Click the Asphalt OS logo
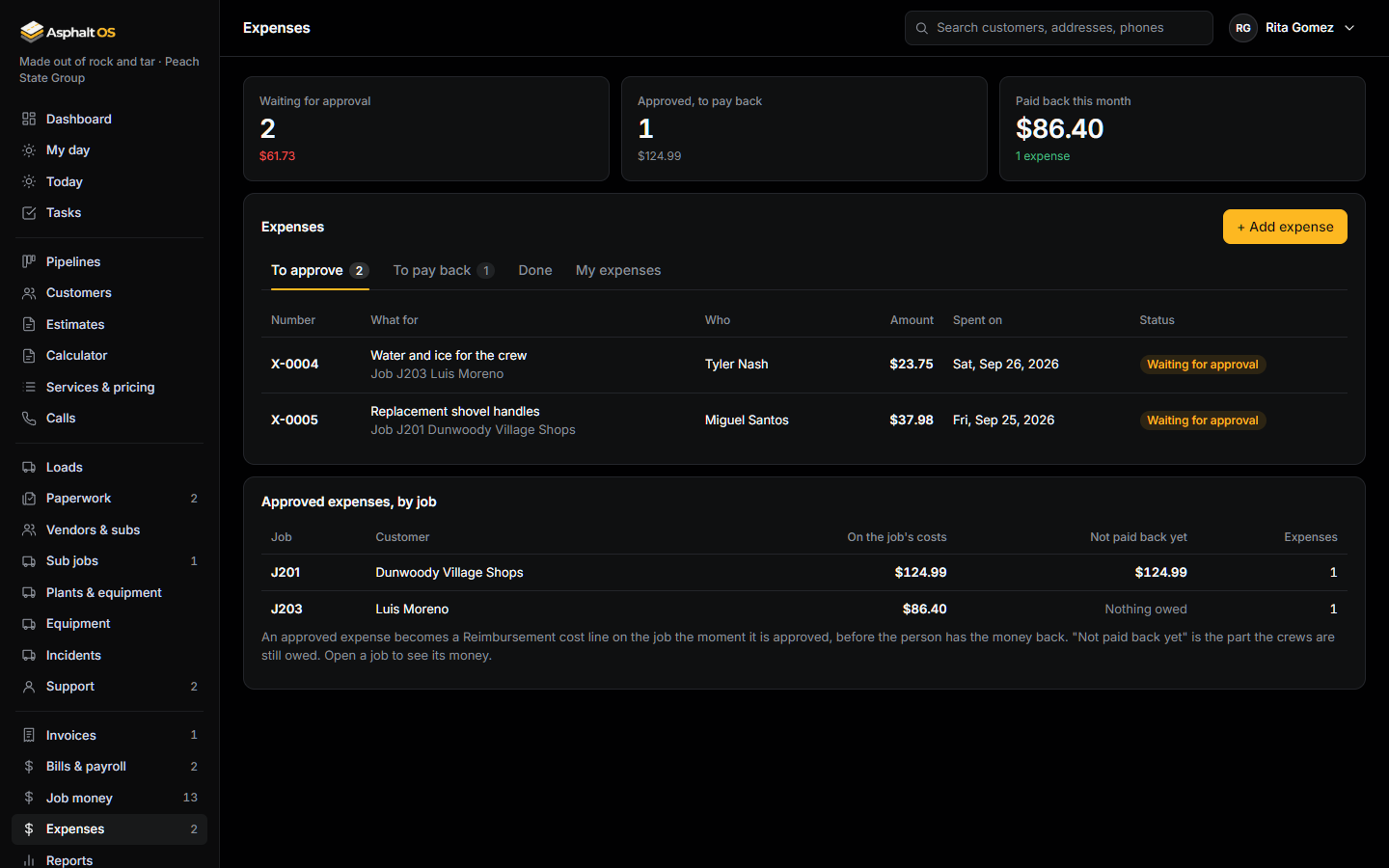 pyautogui.click(x=68, y=32)
